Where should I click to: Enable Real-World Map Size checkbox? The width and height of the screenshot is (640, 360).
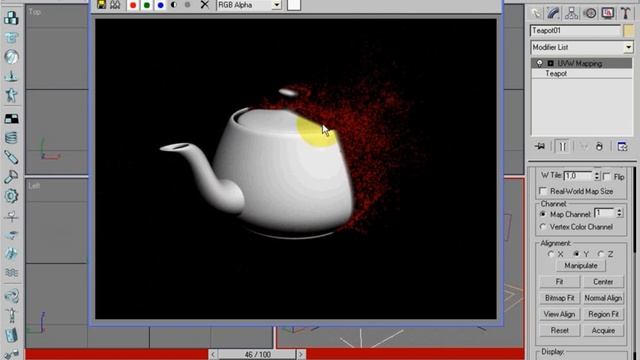543,191
